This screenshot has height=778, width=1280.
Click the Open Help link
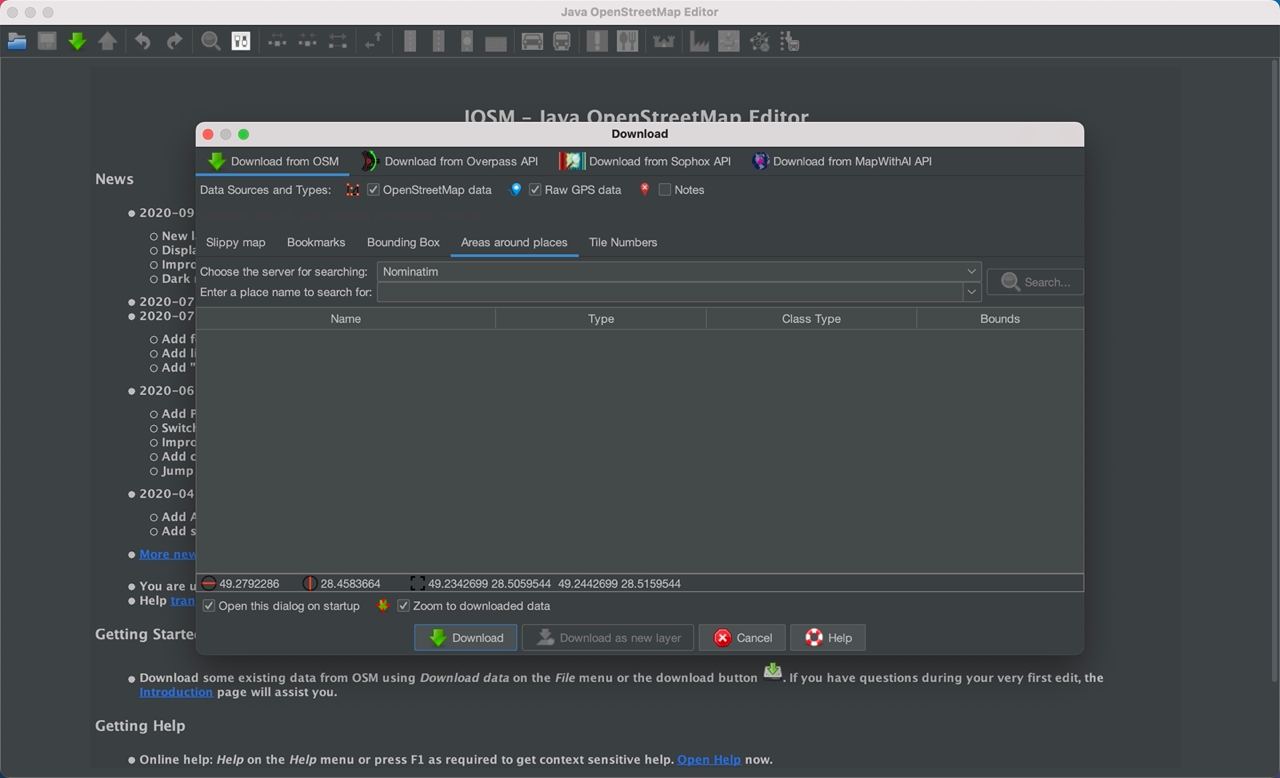click(709, 760)
